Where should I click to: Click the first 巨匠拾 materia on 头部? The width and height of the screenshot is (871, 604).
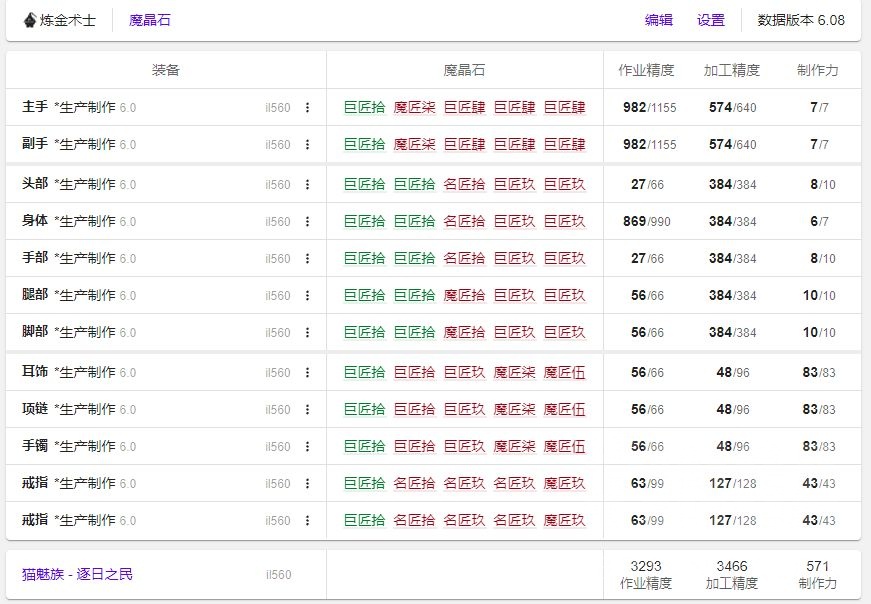(364, 185)
